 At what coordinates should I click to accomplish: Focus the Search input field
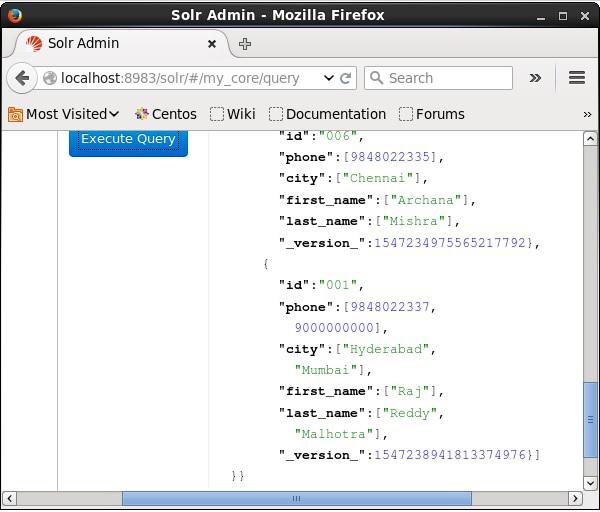tap(445, 78)
